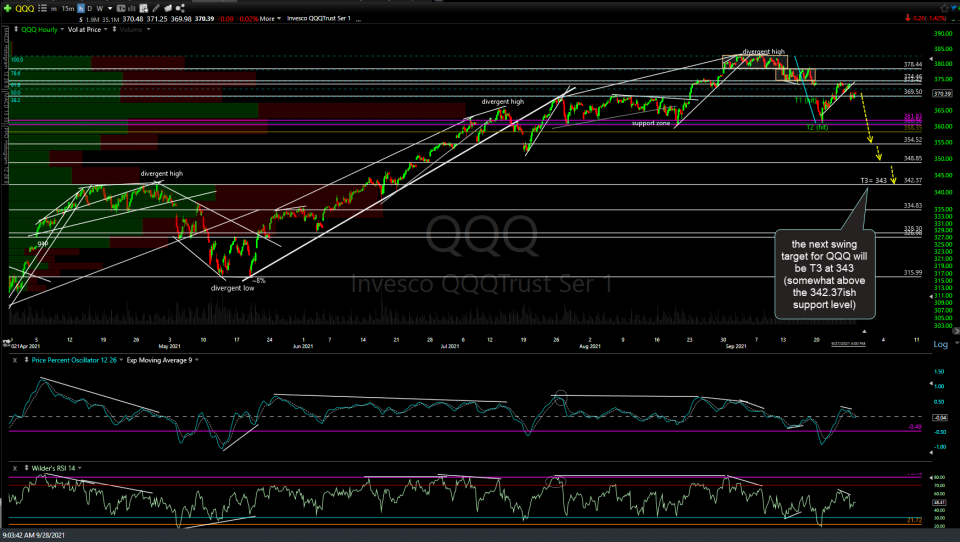Select the hourly 'h' timeframe button
The width and height of the screenshot is (960, 542).
click(x=81, y=9)
